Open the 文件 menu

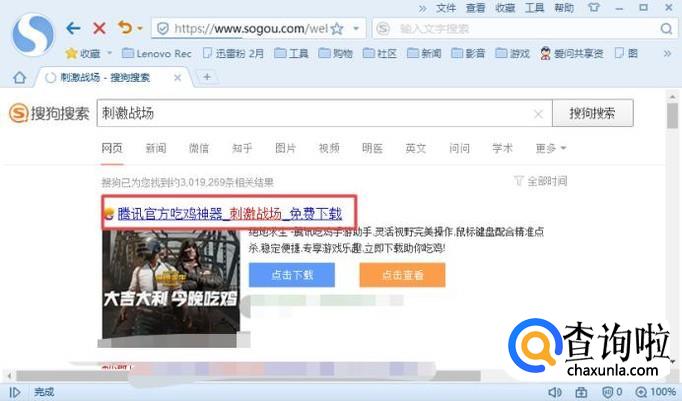click(x=446, y=8)
